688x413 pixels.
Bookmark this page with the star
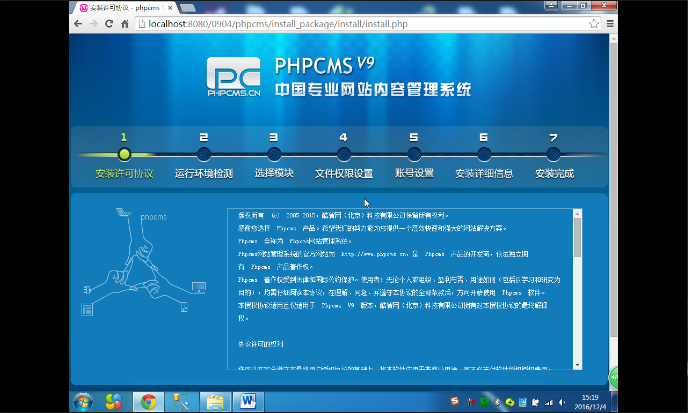coord(594,24)
